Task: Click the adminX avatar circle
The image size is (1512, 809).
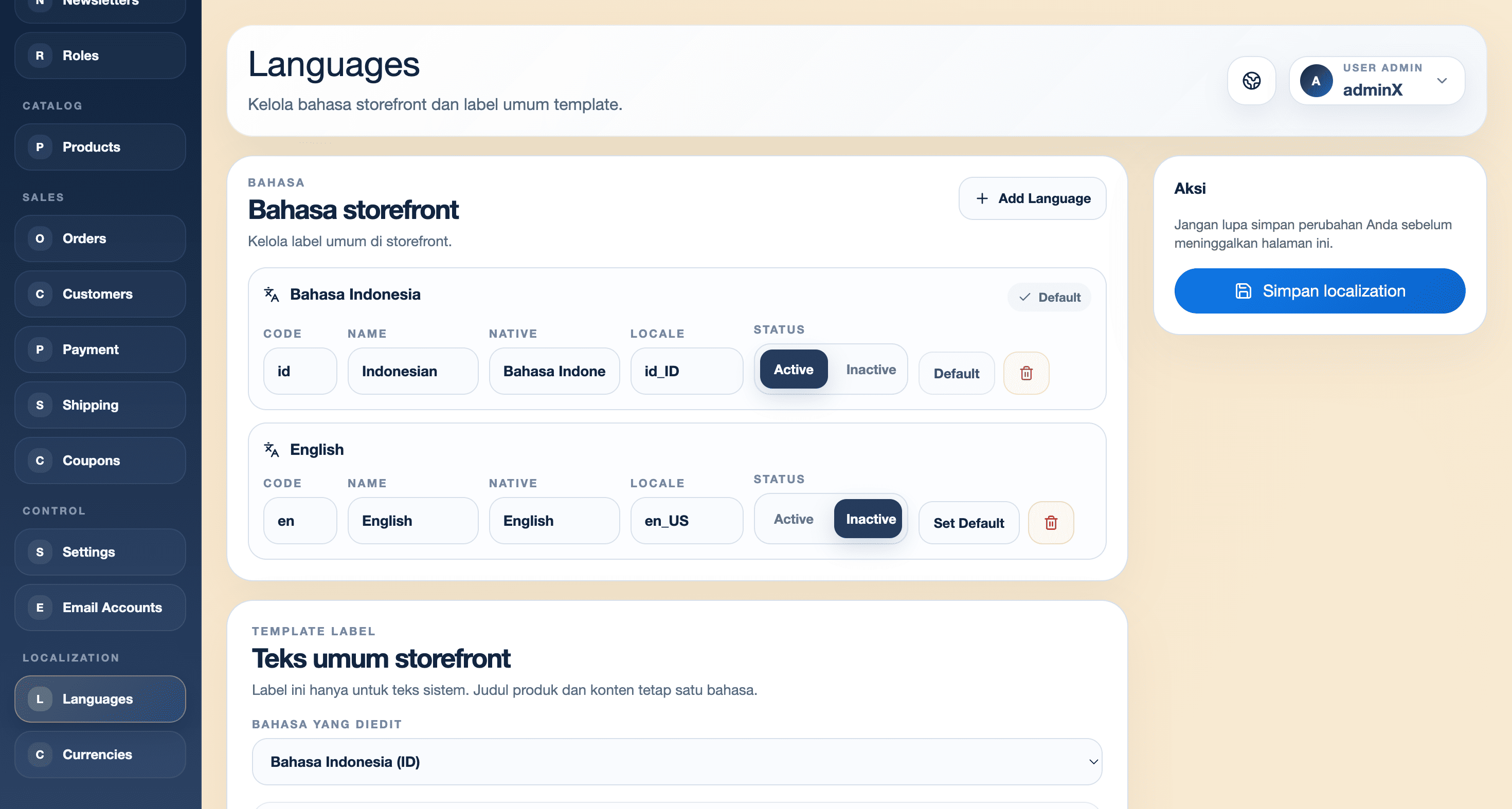Action: [1316, 80]
